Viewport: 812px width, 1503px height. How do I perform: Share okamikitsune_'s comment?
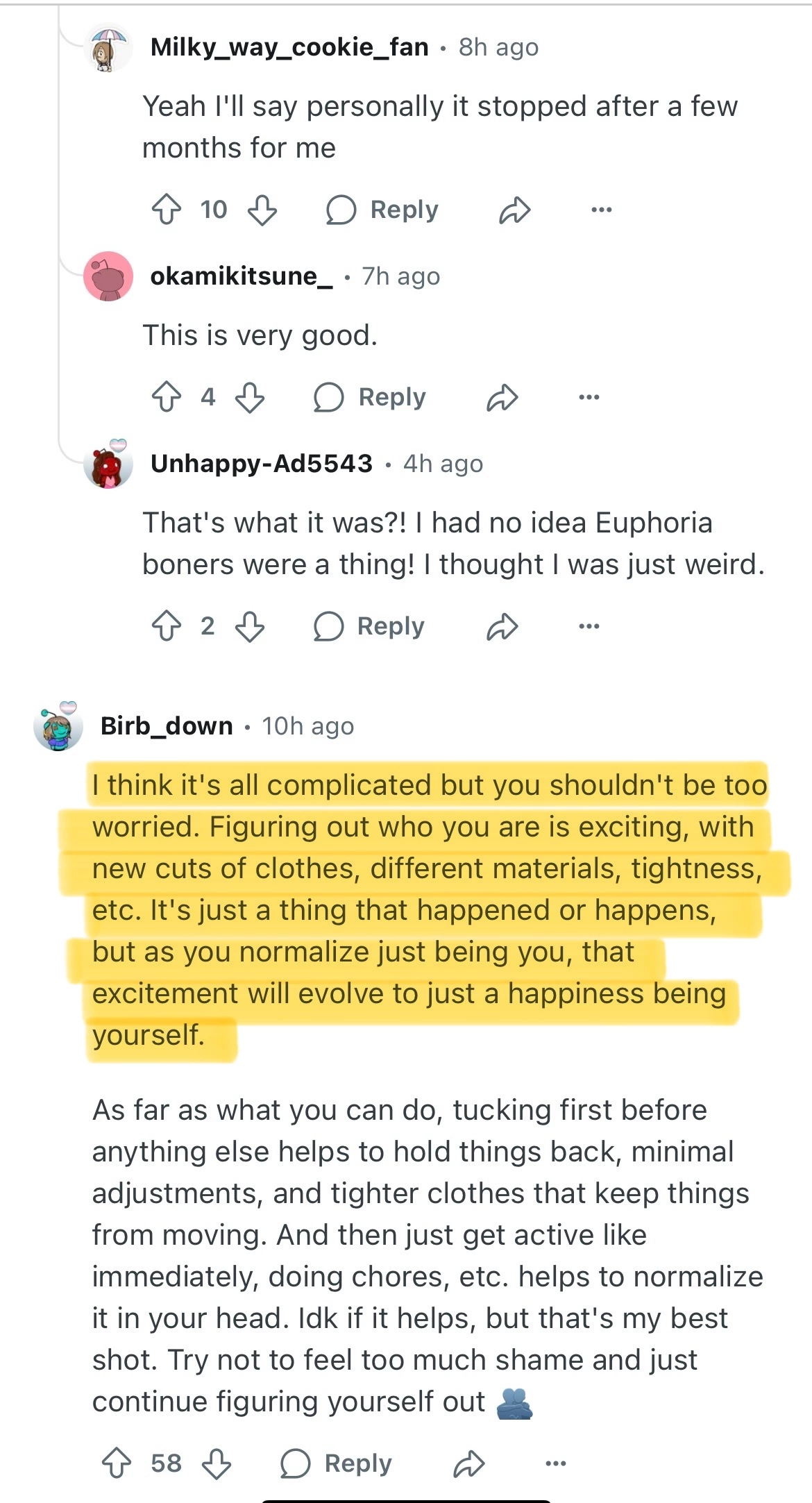[502, 397]
